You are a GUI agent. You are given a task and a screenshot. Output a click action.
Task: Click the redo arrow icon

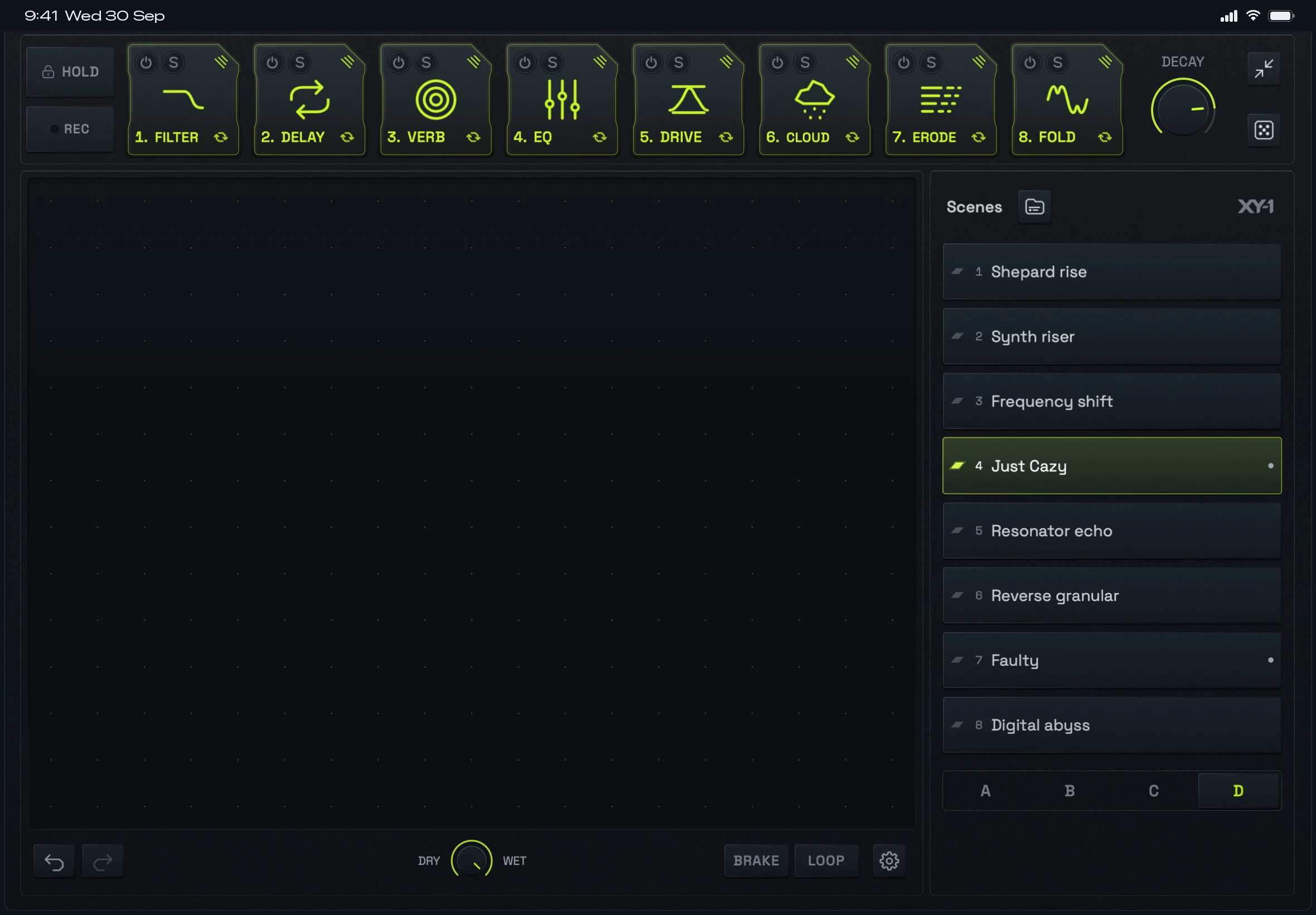[103, 861]
